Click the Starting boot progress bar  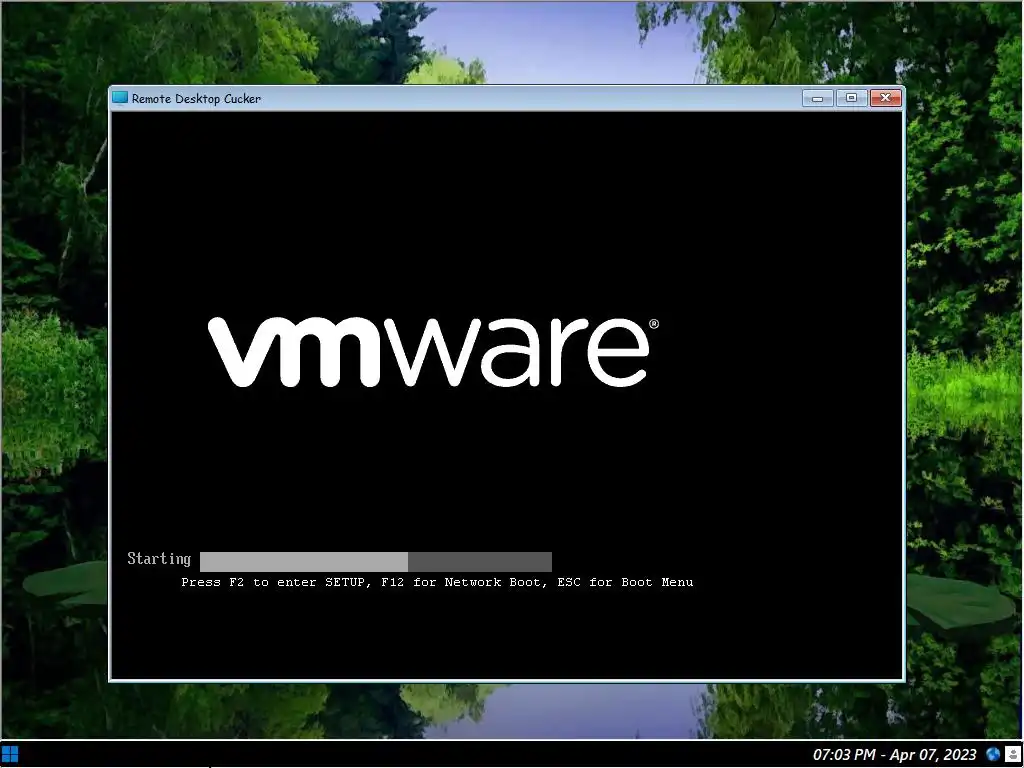[376, 561]
